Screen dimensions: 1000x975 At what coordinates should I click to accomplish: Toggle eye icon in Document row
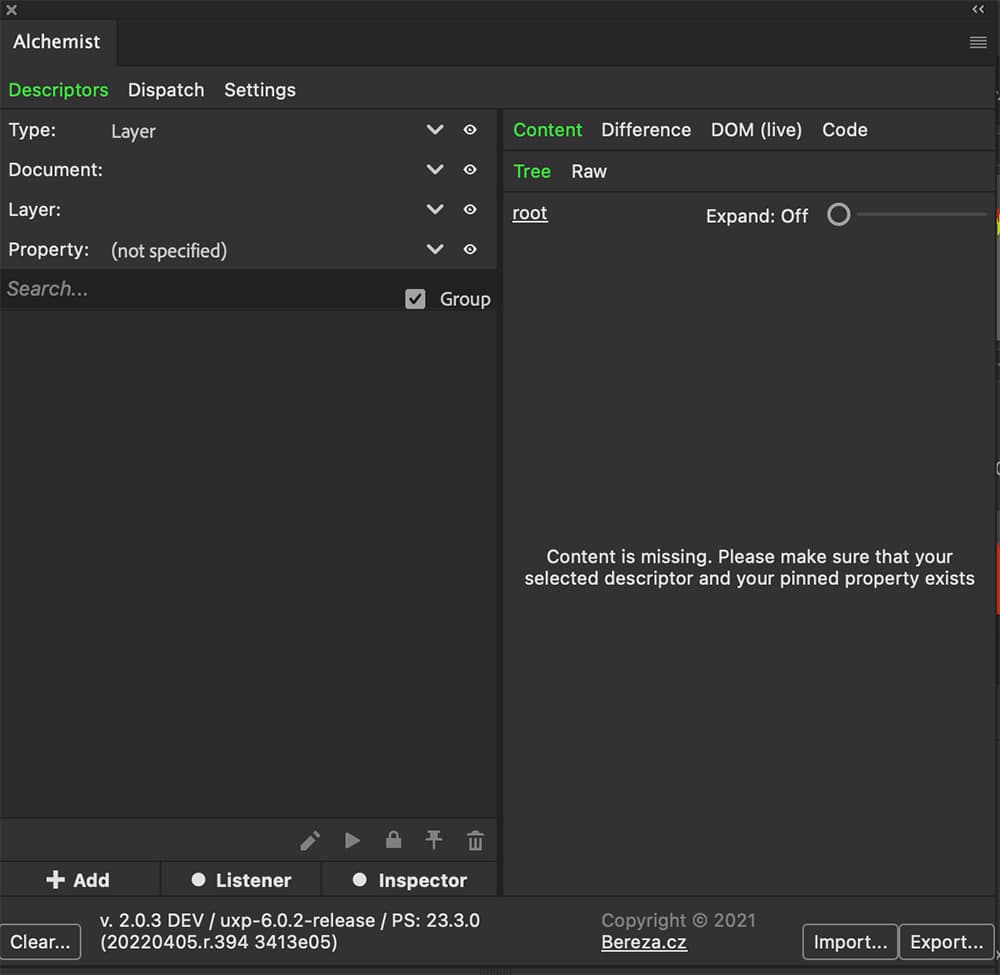pyautogui.click(x=470, y=170)
